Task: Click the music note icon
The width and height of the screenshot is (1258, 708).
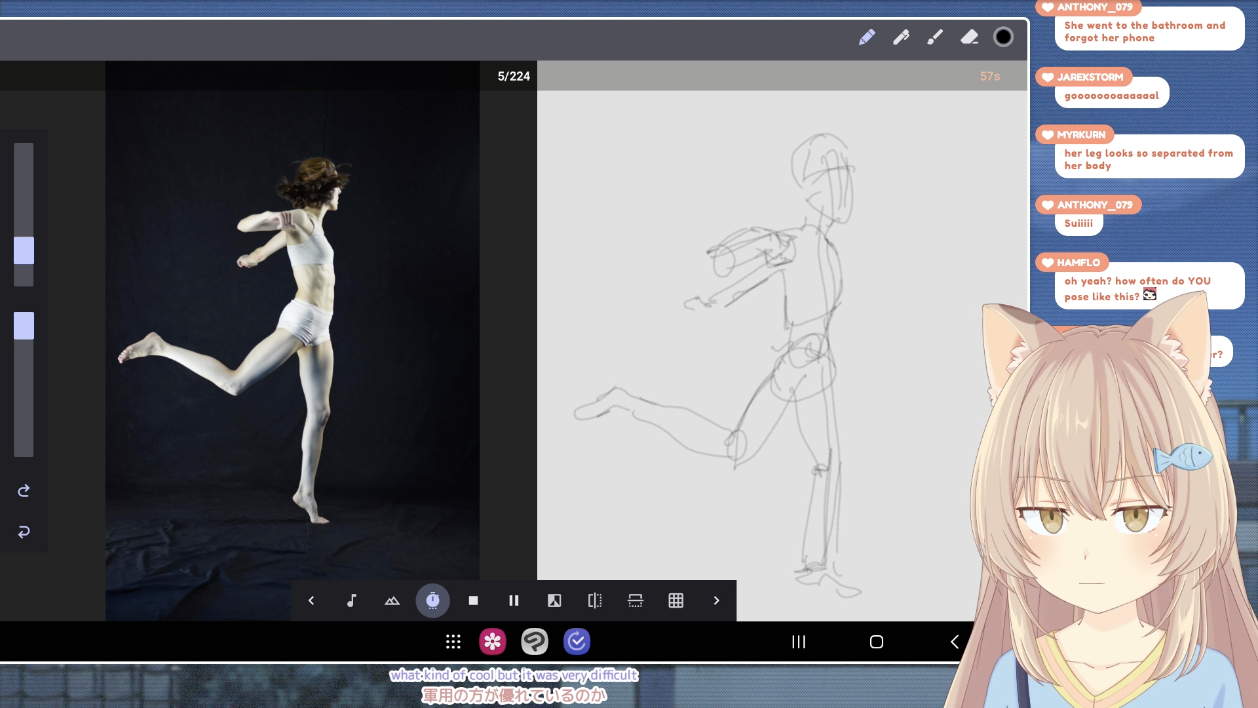Action: coord(351,601)
